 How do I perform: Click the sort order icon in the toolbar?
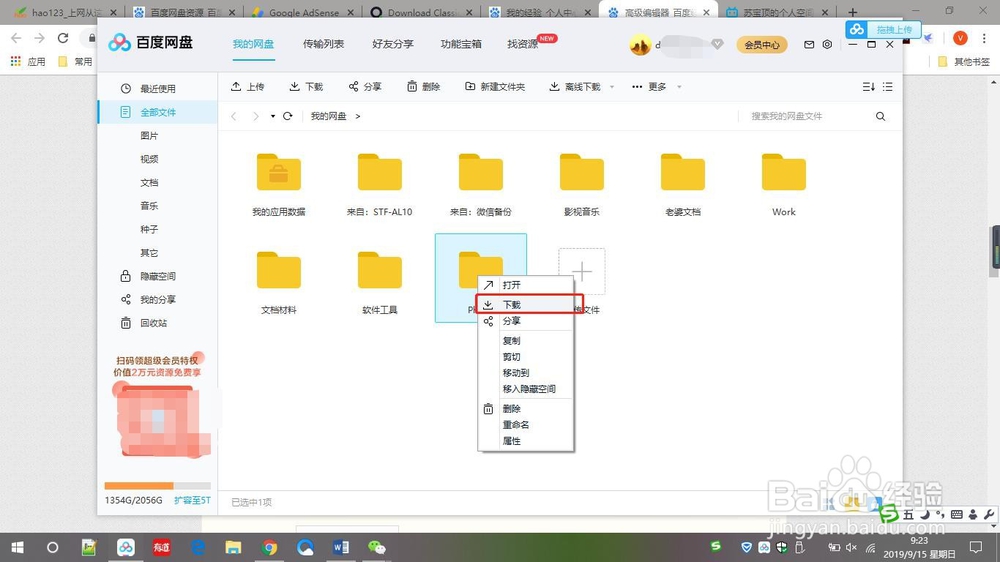pyautogui.click(x=868, y=87)
